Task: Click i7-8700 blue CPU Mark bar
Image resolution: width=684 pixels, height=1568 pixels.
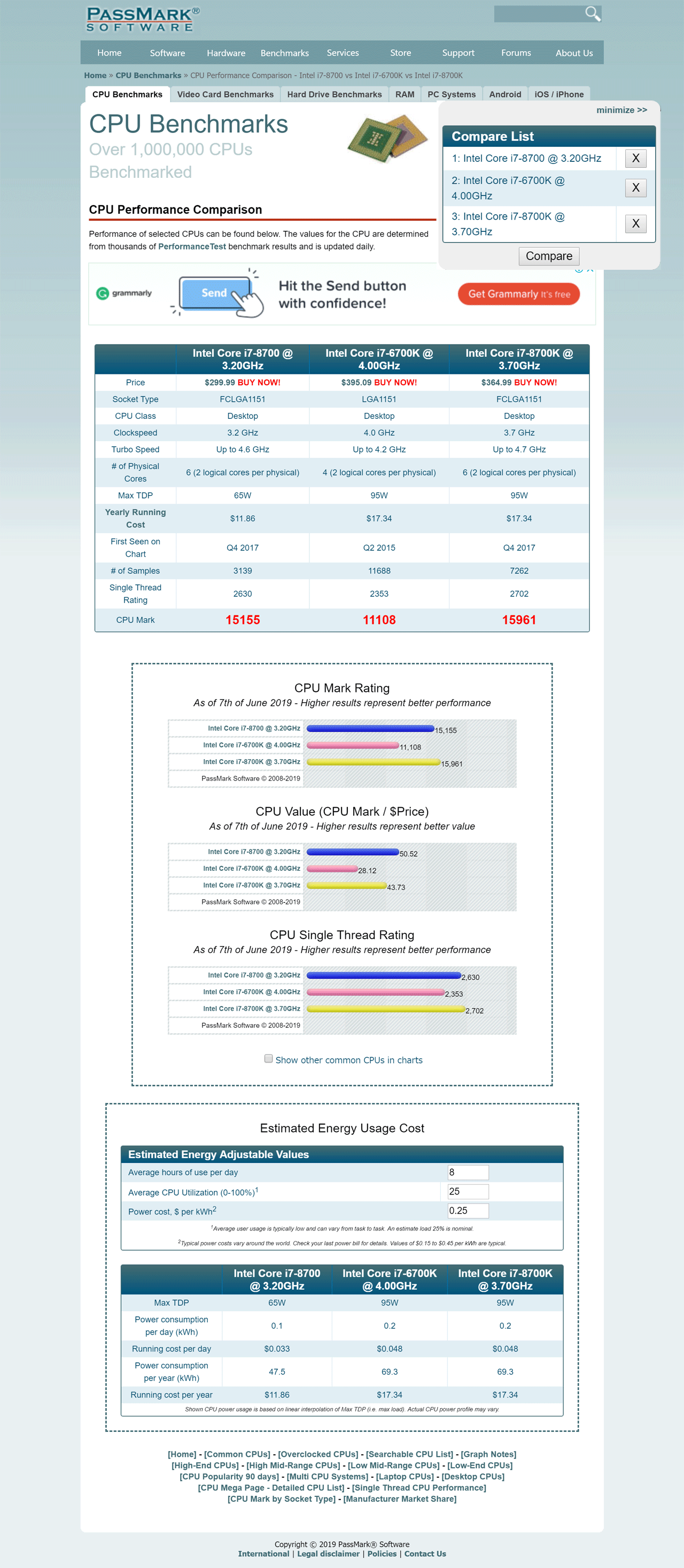Action: pos(370,728)
